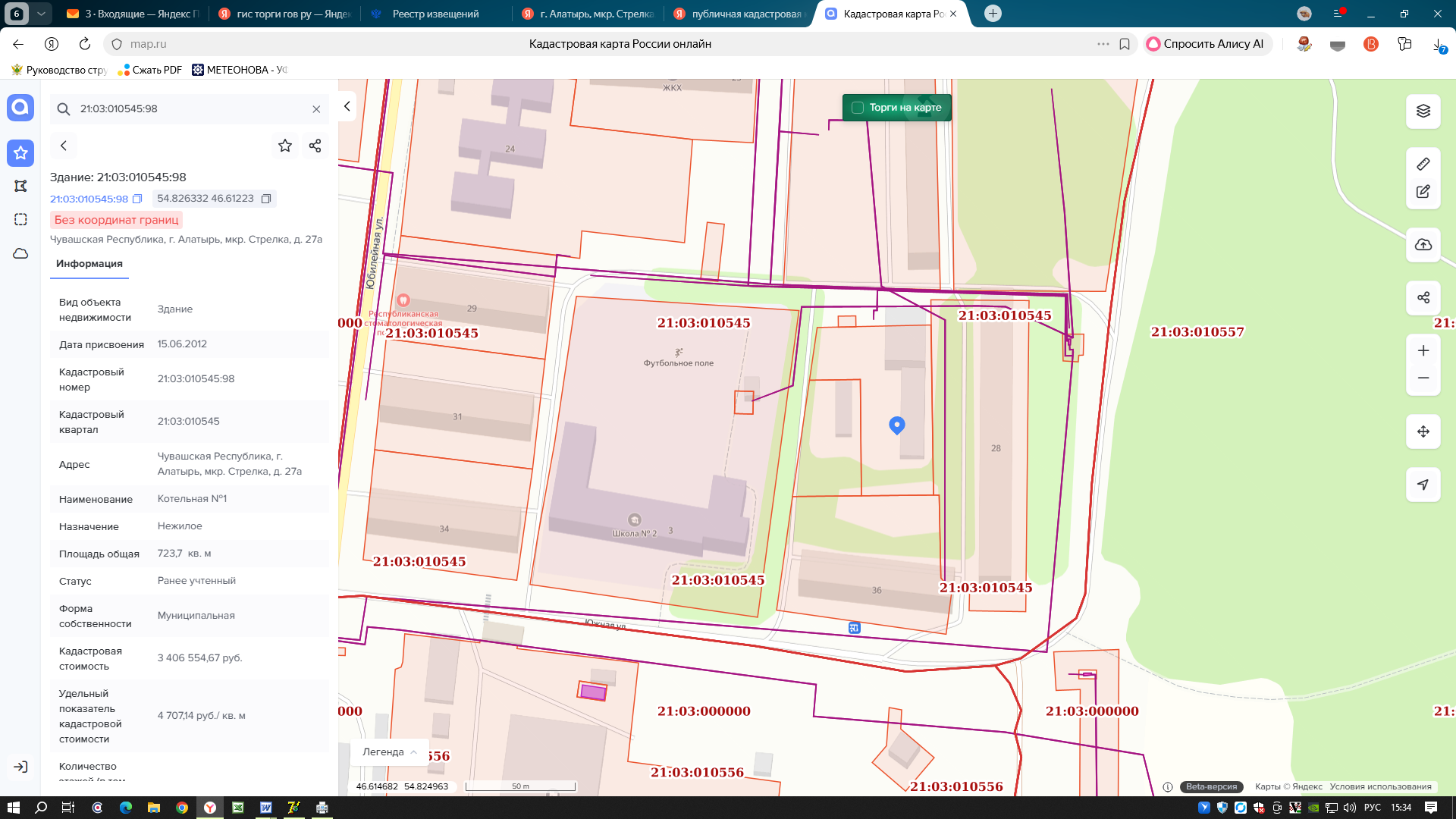Collapse the left information panel
This screenshot has height=819, width=1456.
pyautogui.click(x=347, y=106)
